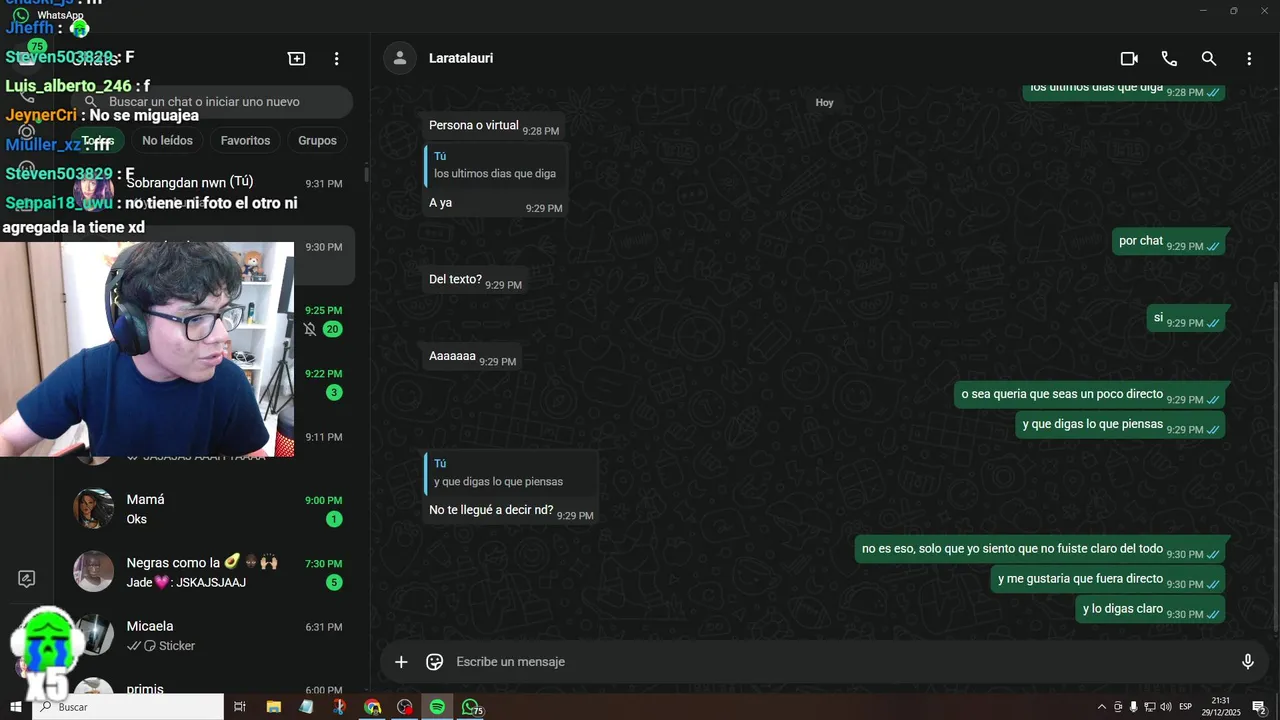
Task: Select the 'Hoy' date chip
Action: (824, 103)
